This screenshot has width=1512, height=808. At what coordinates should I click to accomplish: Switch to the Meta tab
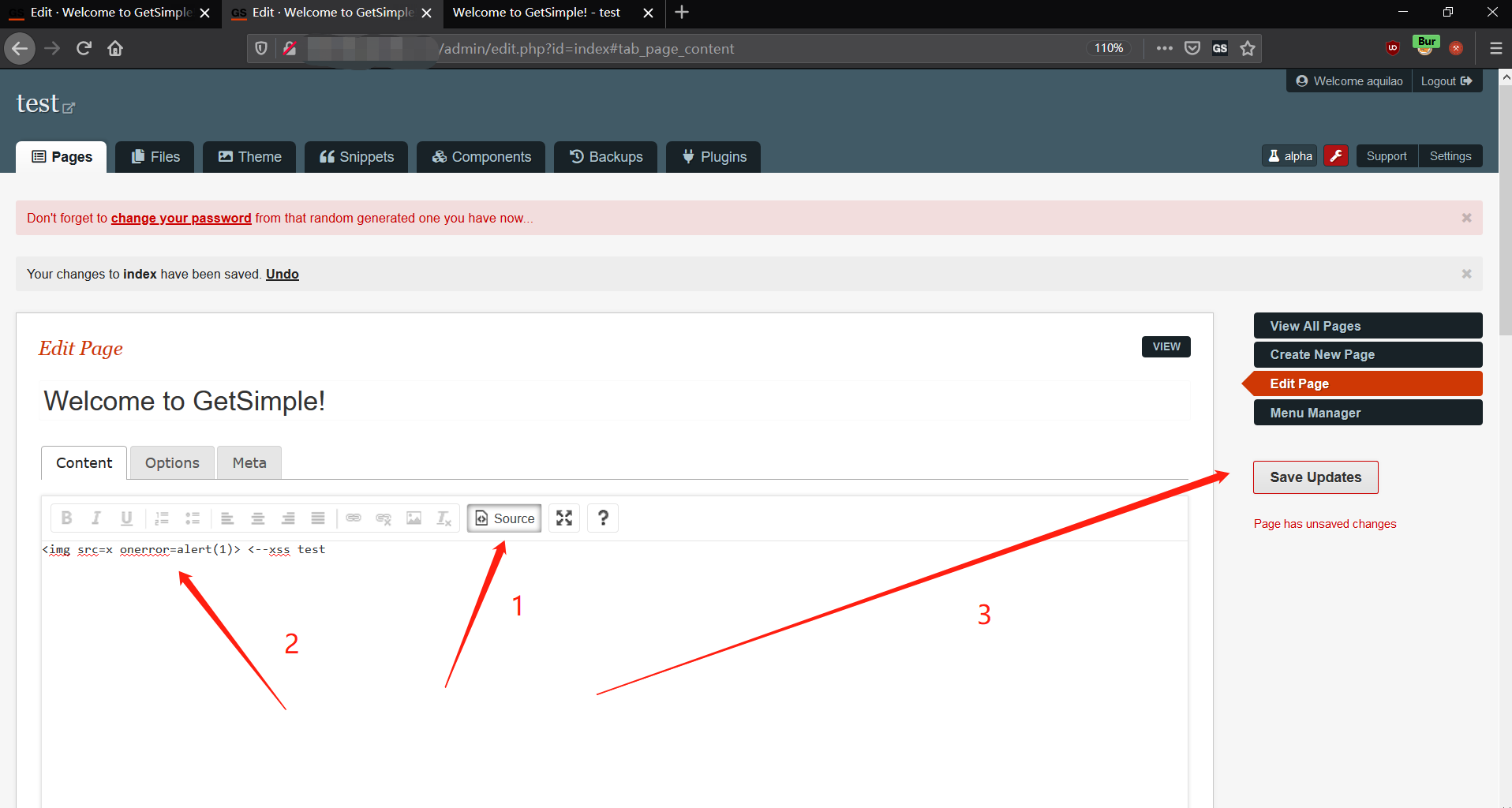point(249,462)
